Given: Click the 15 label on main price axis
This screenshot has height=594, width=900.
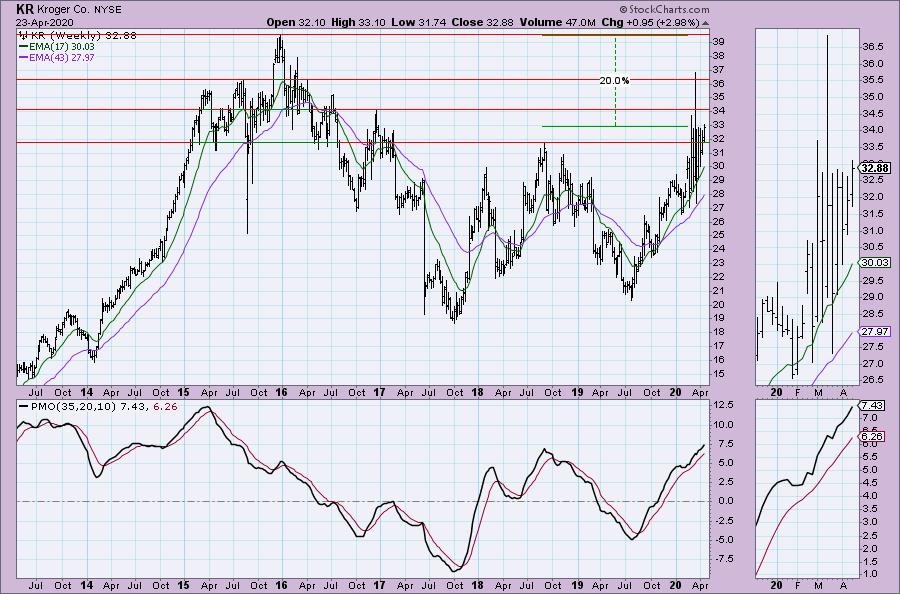Looking at the screenshot, I should [717, 374].
